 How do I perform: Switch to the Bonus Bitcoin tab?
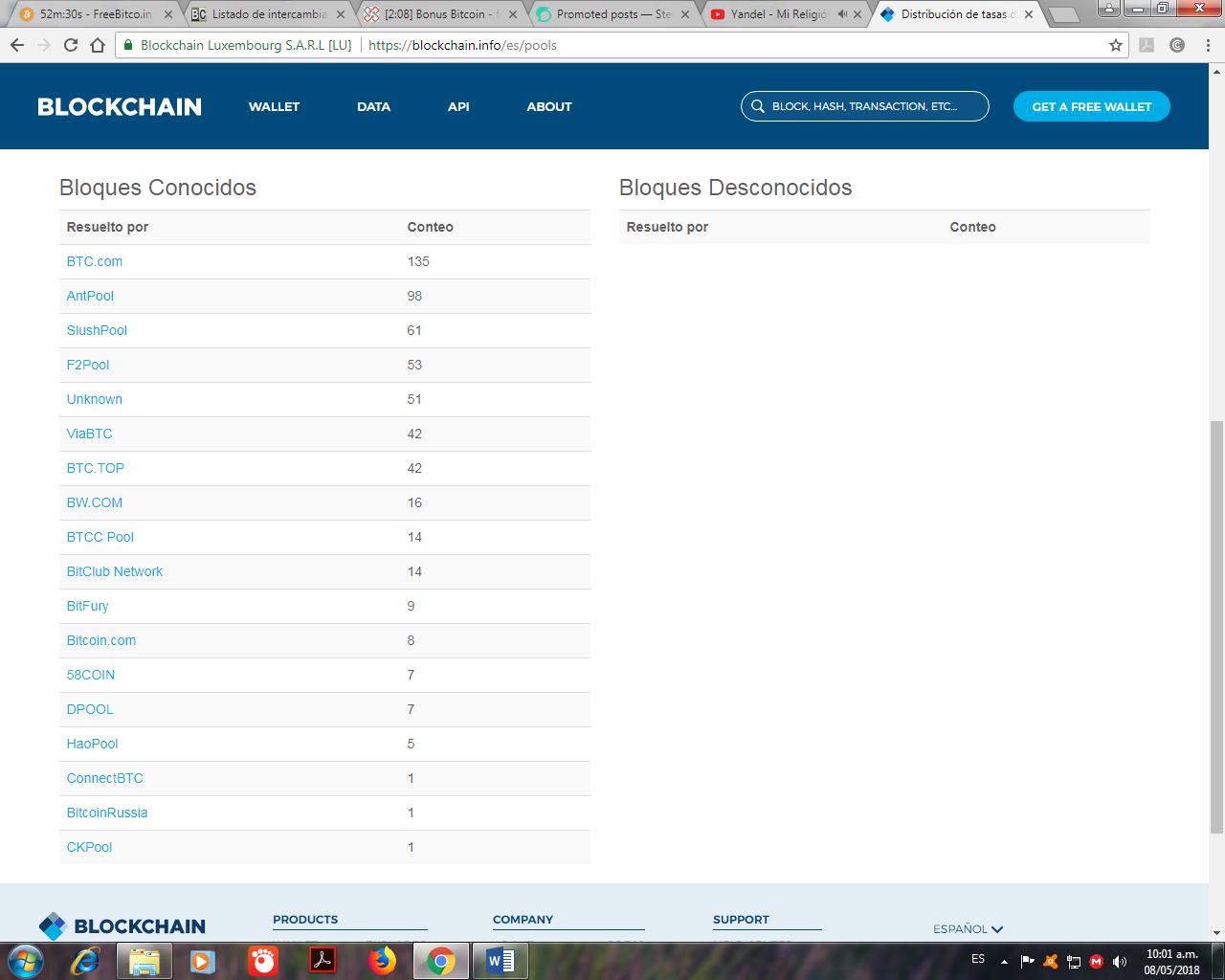(440, 14)
